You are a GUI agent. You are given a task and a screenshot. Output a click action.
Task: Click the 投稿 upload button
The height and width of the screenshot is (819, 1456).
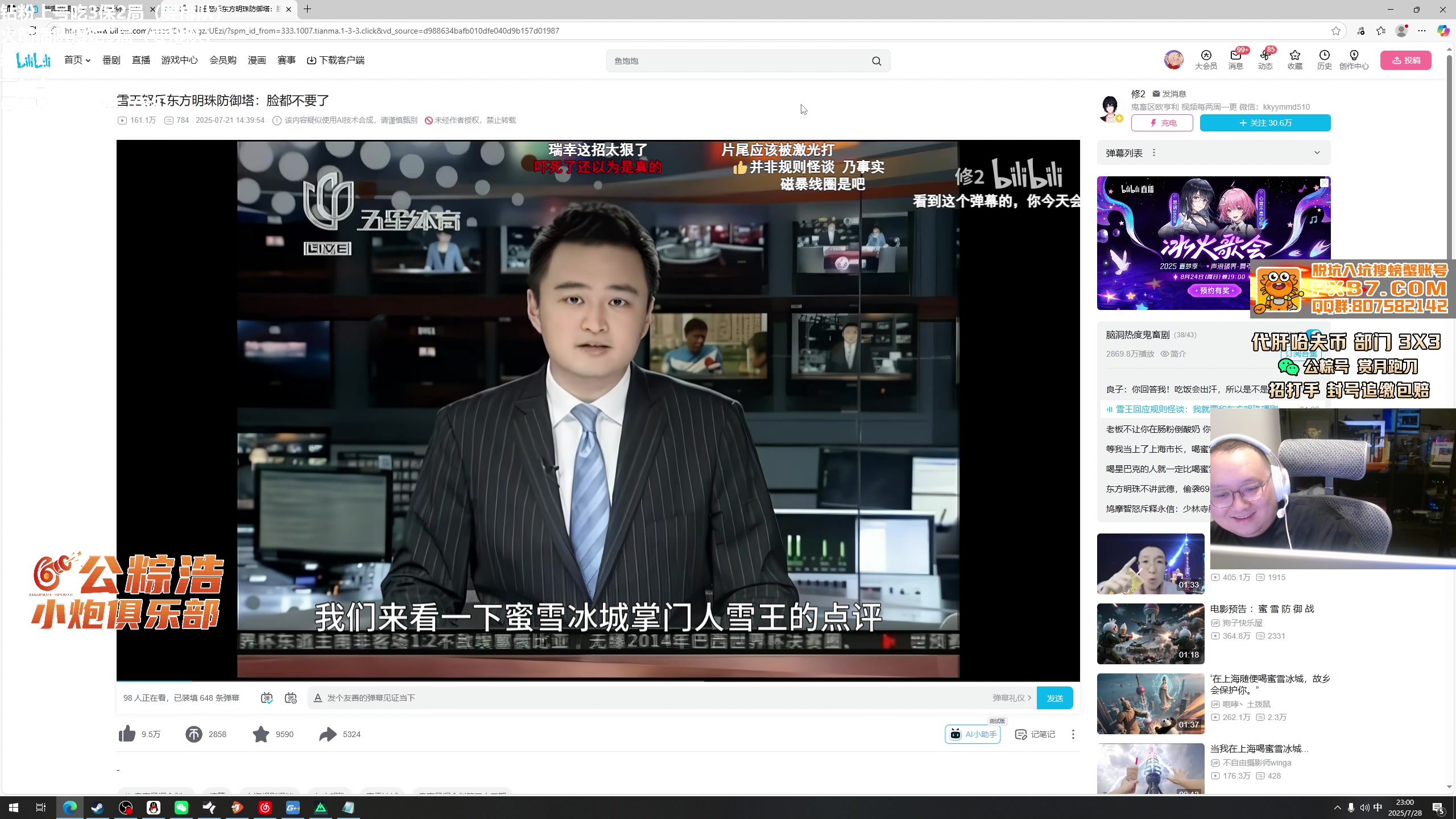1406,60
